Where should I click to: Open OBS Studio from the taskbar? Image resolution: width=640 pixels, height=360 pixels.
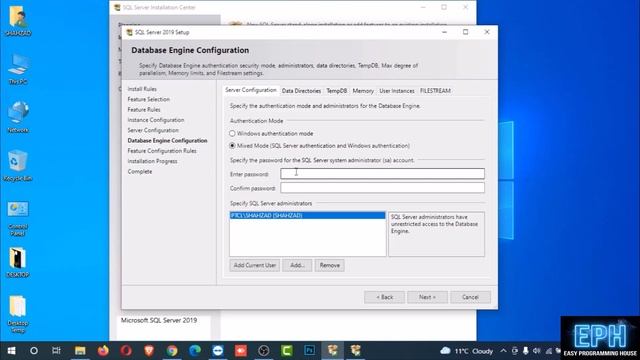[264, 351]
